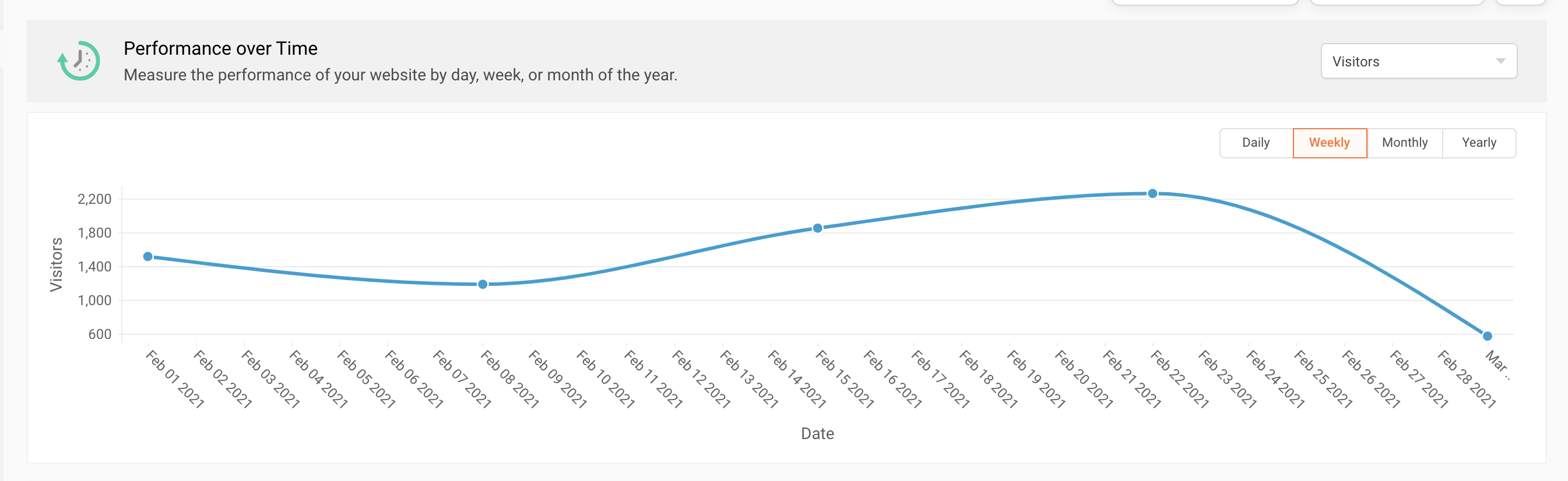
Task: Click the Feb 28 2021 axis label
Action: pos(1467,379)
